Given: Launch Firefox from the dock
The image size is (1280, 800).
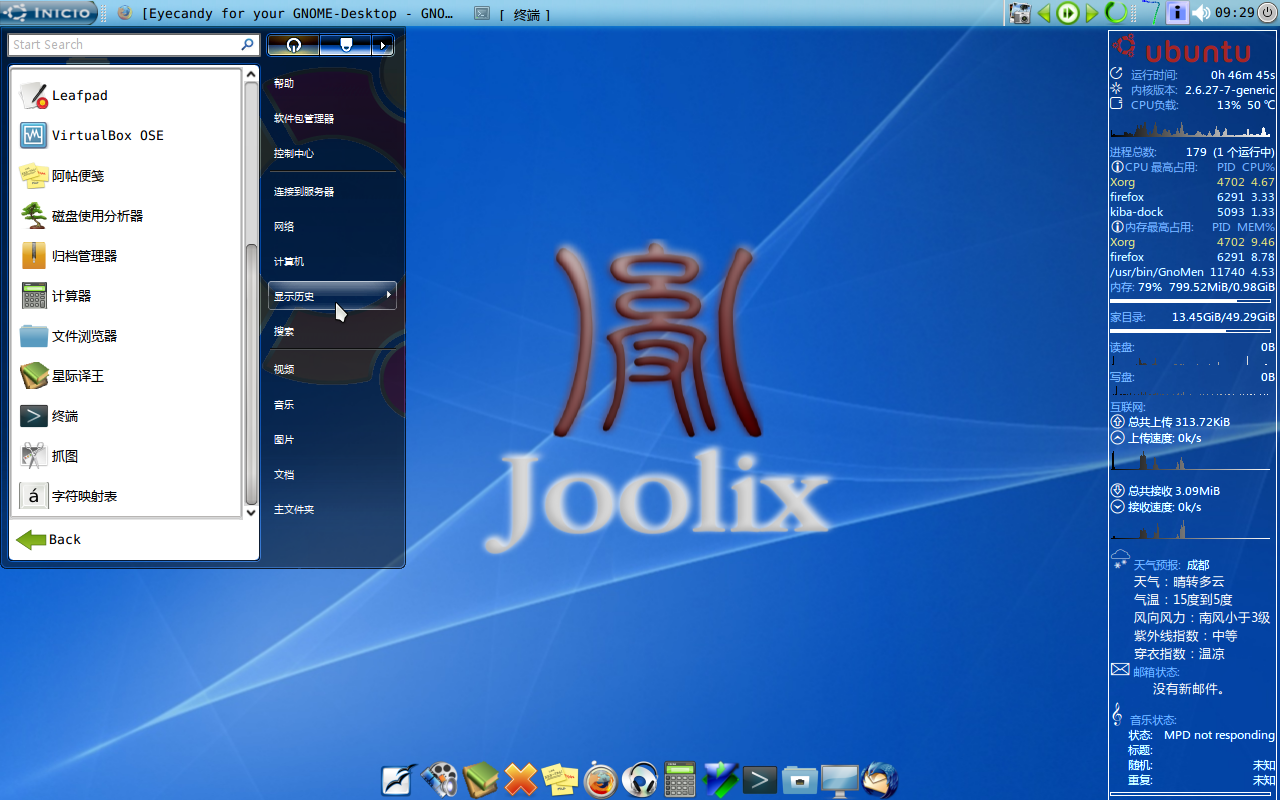Looking at the screenshot, I should 601,780.
